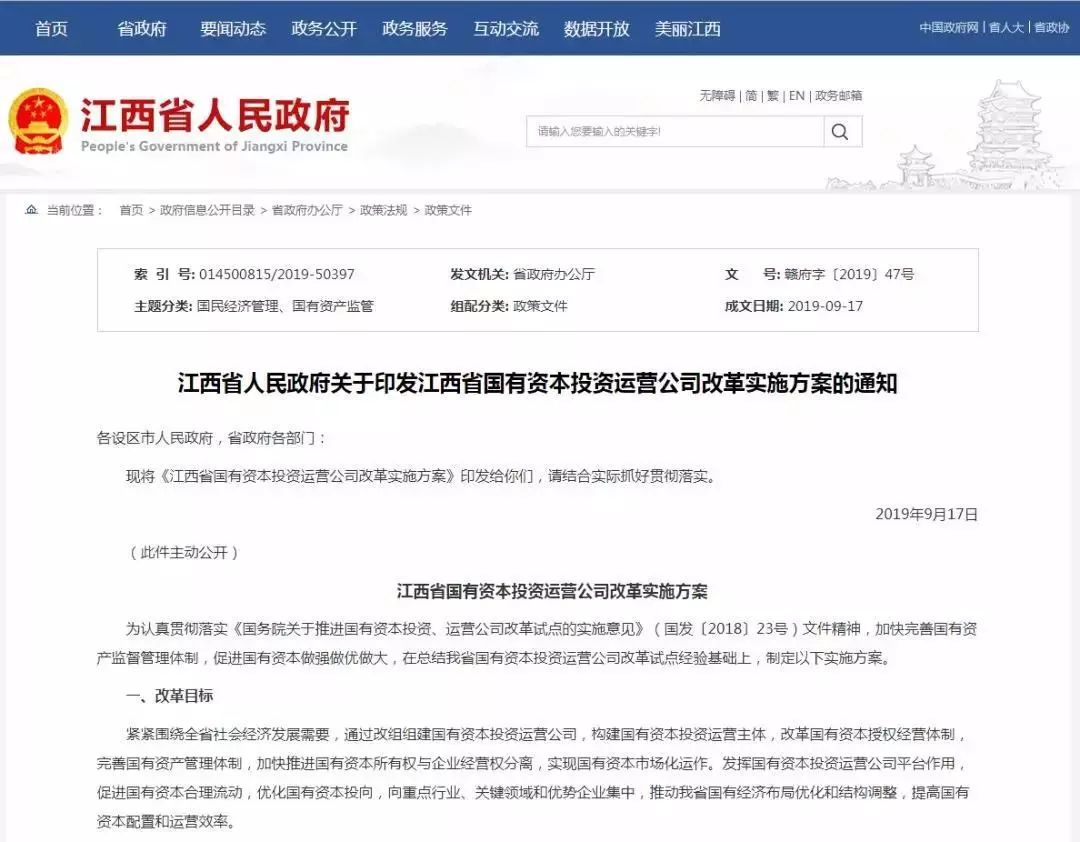The width and height of the screenshot is (1080, 842).
Task: Select the 成文日期 value 2019-09-17
Action: click(x=825, y=306)
